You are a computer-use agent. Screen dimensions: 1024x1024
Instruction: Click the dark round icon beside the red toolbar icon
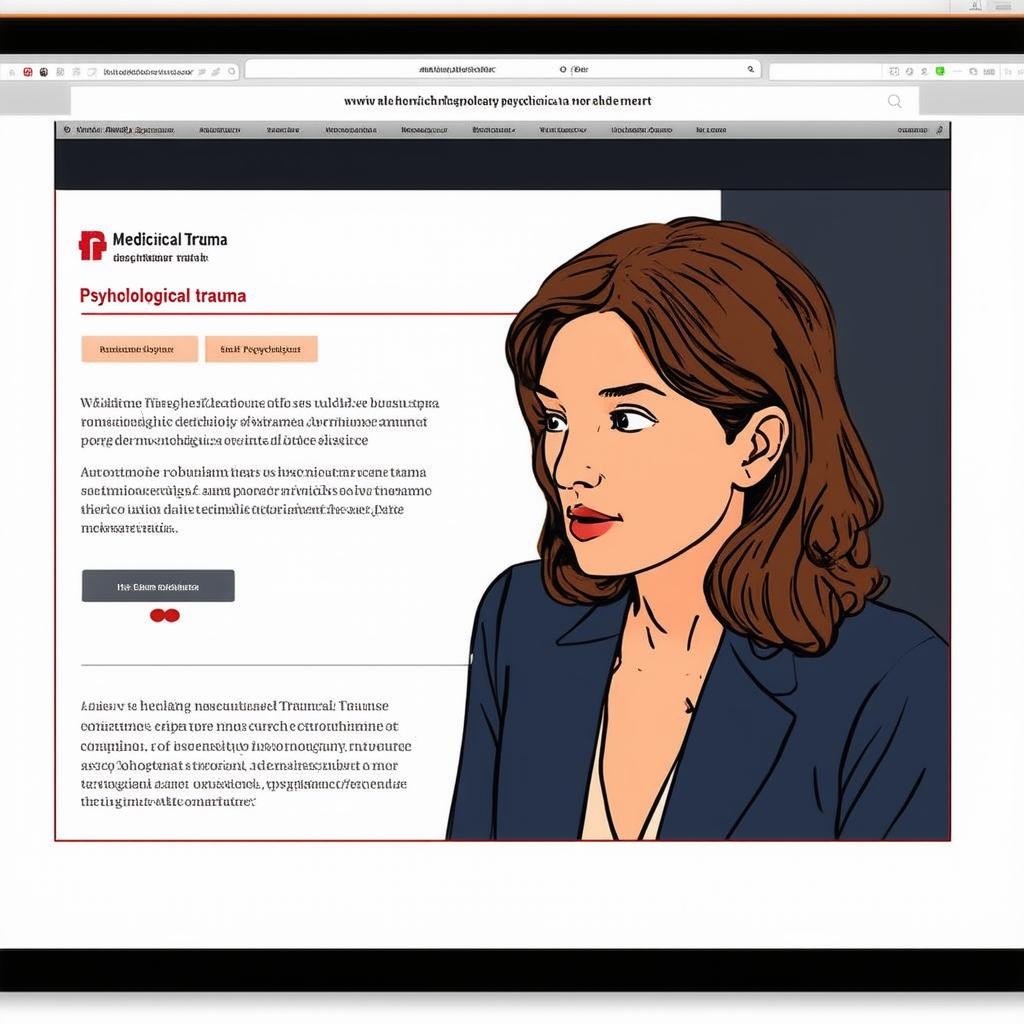[43, 72]
